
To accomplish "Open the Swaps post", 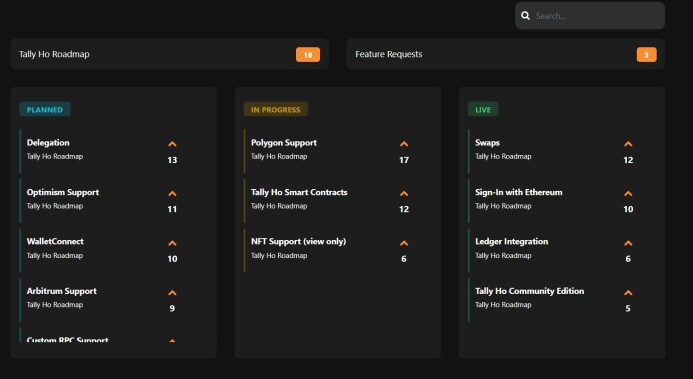I will (x=487, y=143).
